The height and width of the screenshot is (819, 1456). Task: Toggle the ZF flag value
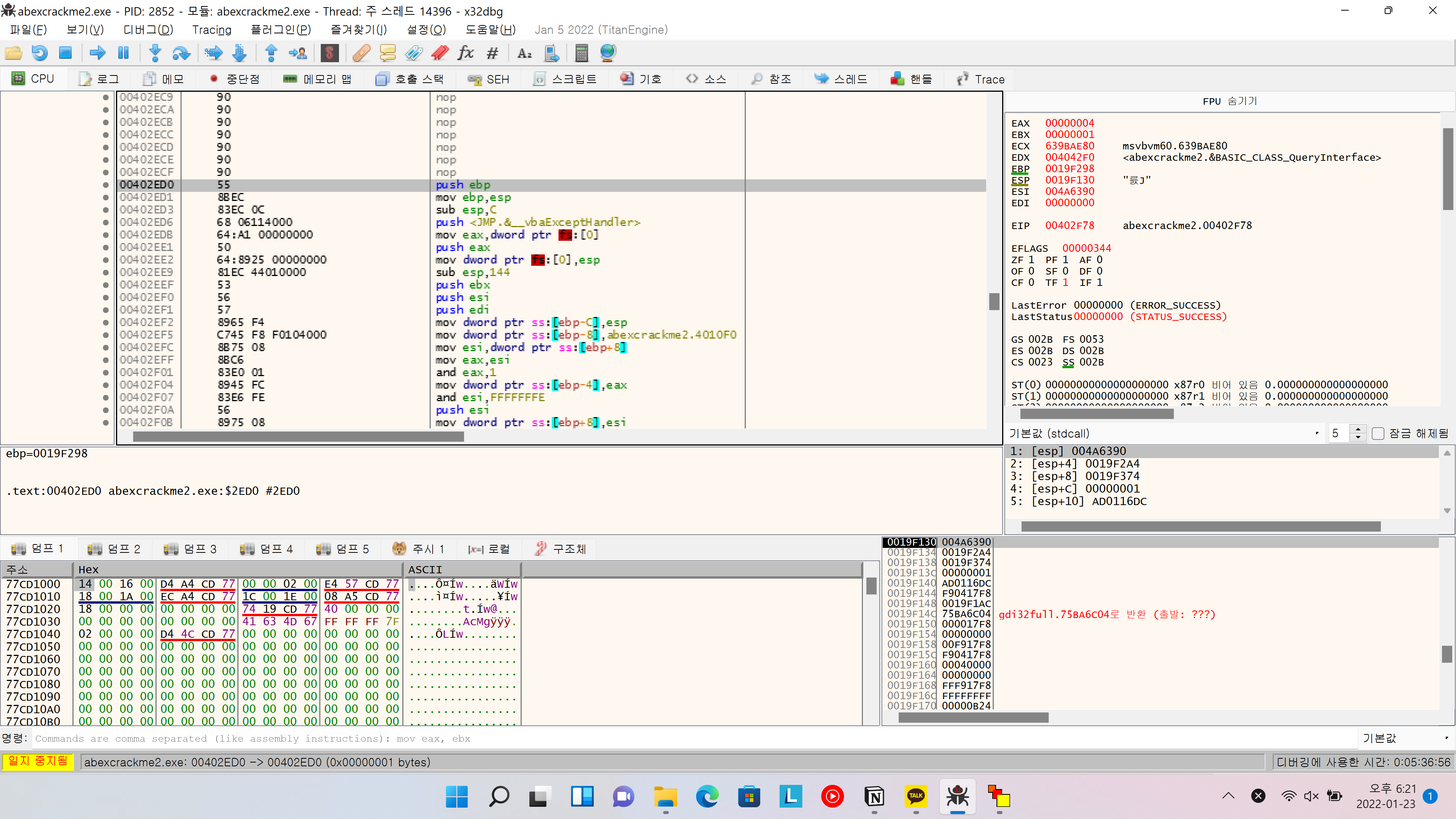coord(1031,260)
